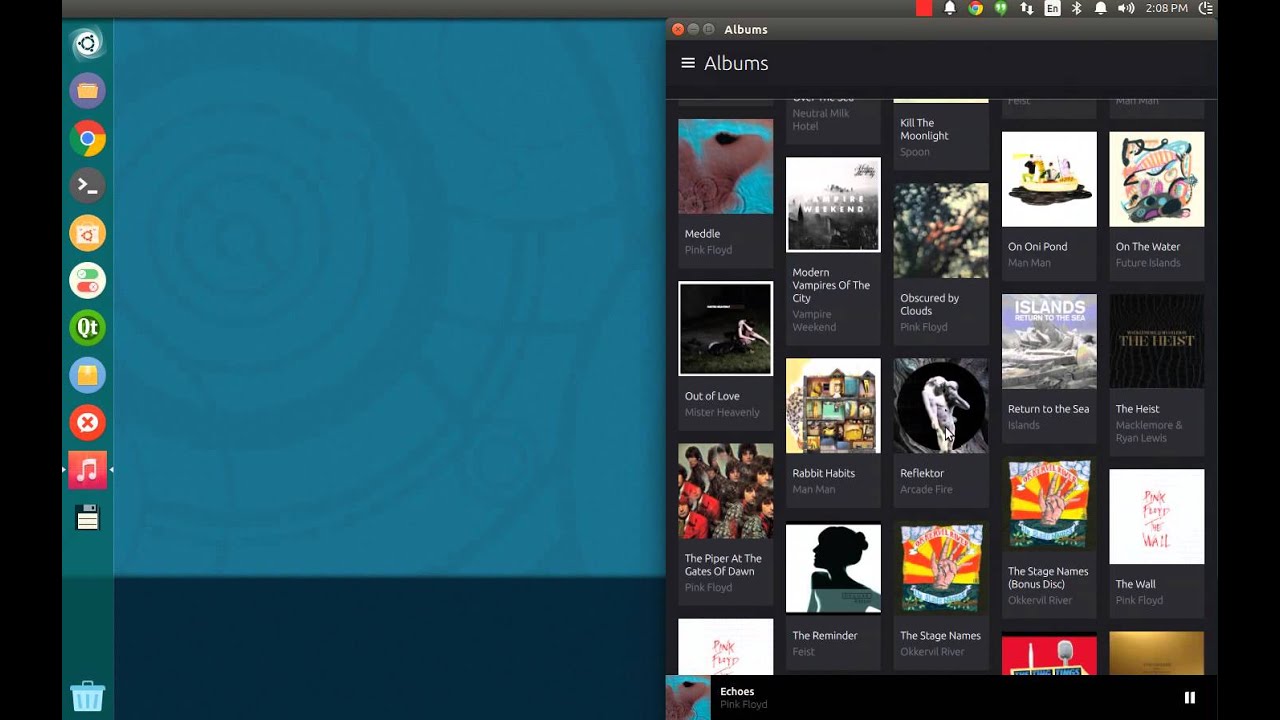Screen dimensions: 1280x720
Task: Open the network arrows indicator
Action: 1026,8
